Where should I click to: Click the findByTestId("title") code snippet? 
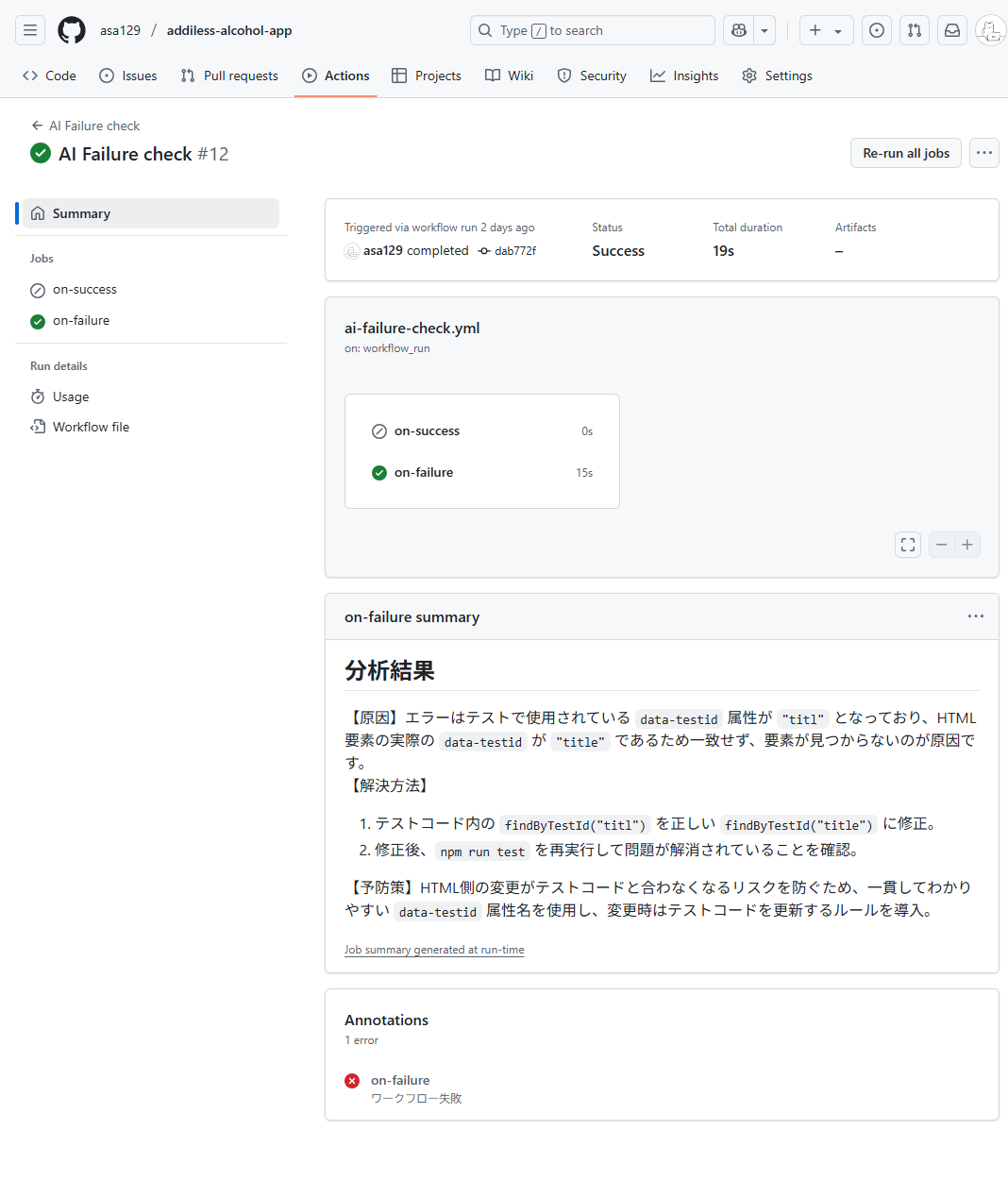798,825
